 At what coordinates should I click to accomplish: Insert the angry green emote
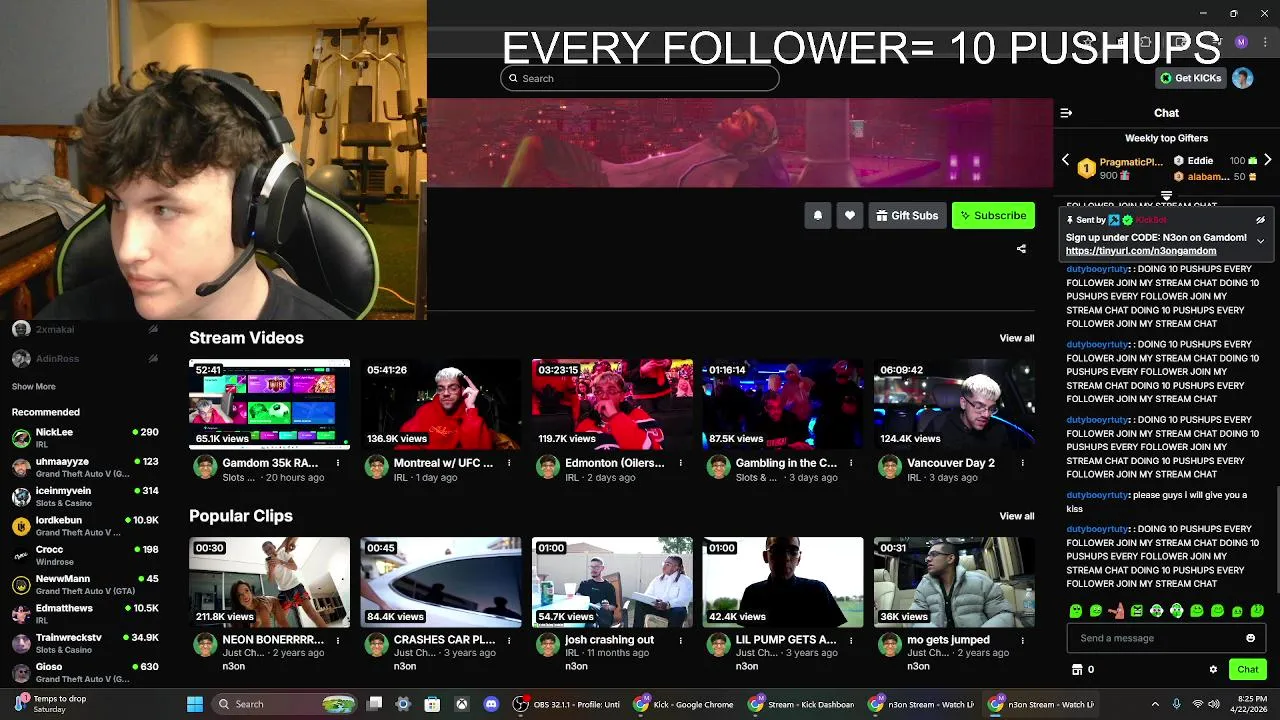coord(1136,610)
